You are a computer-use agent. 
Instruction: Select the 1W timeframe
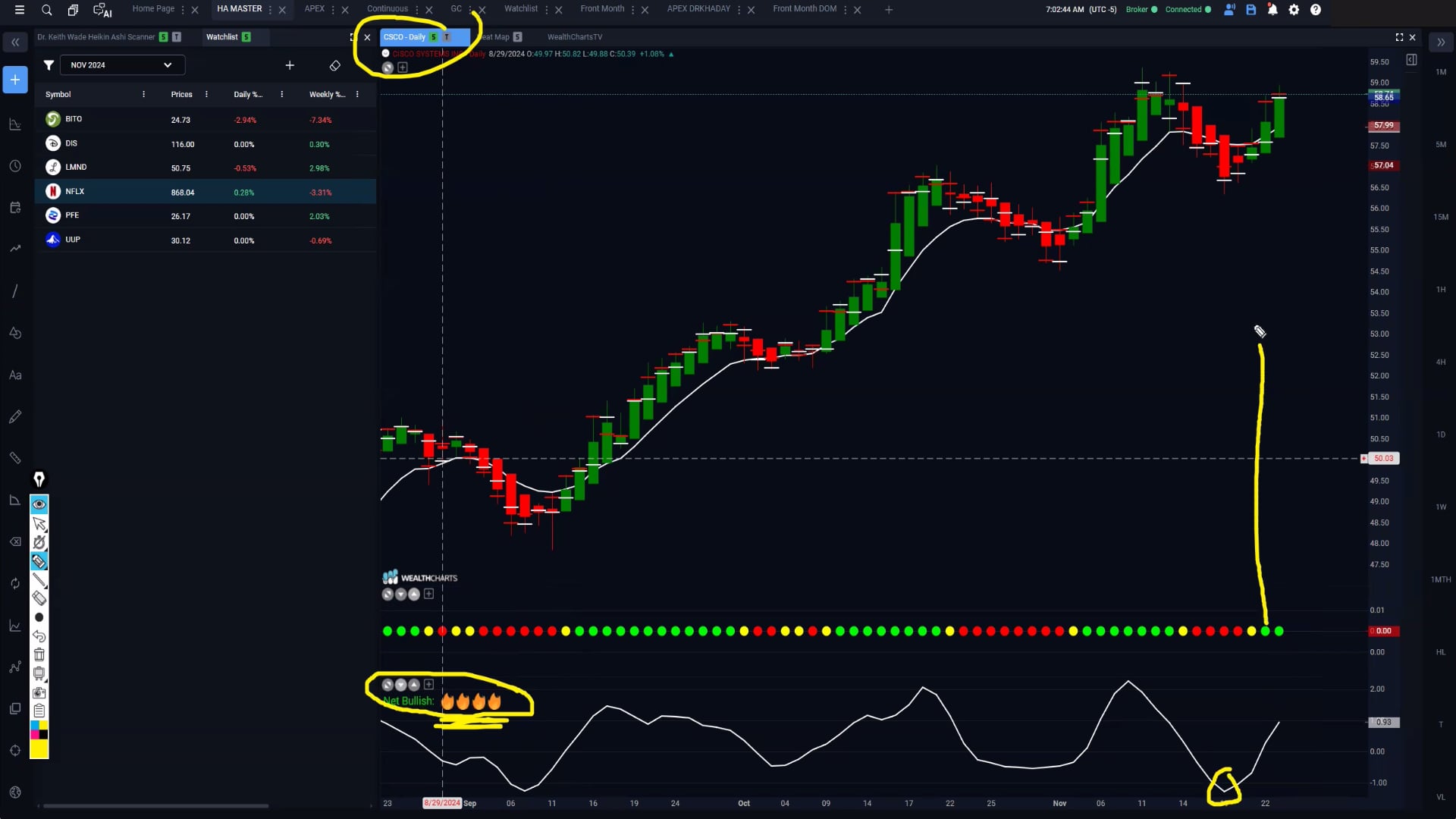[x=1441, y=507]
